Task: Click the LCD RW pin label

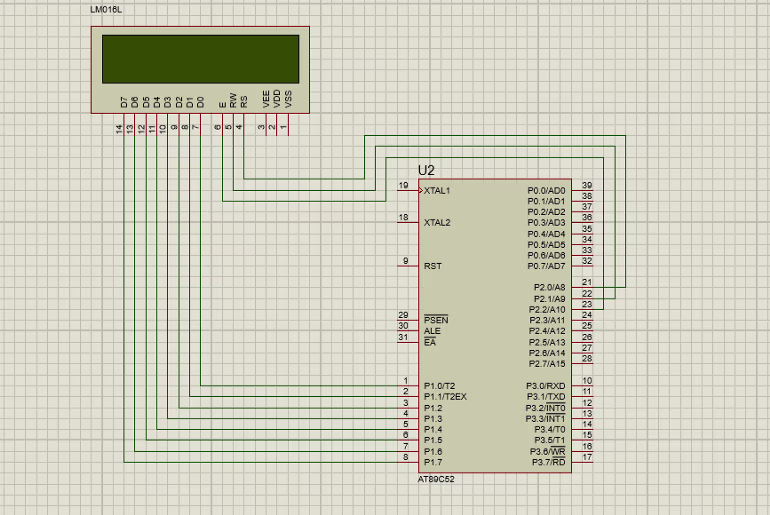Action: coord(233,100)
